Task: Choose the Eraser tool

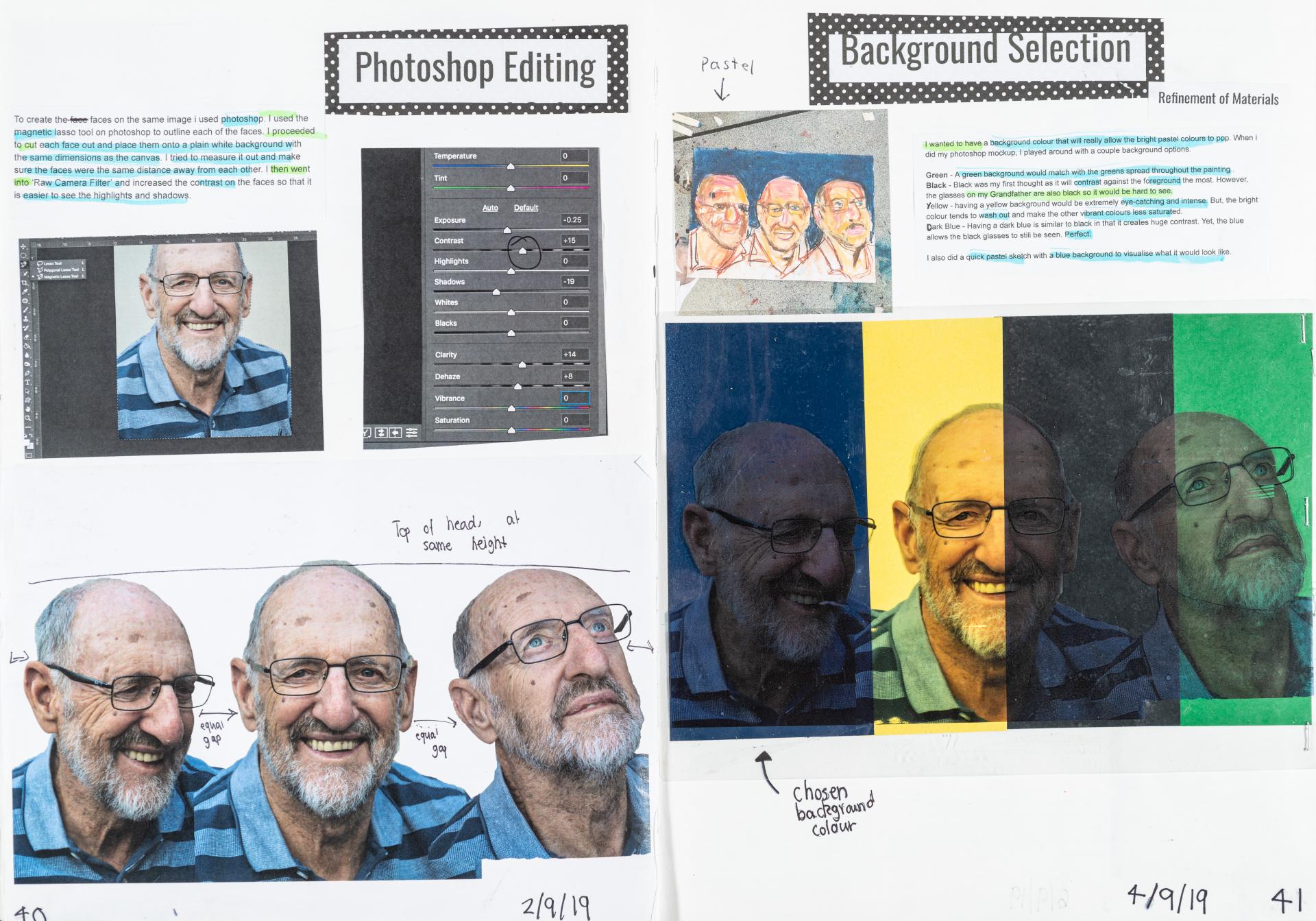Action: 27,337
